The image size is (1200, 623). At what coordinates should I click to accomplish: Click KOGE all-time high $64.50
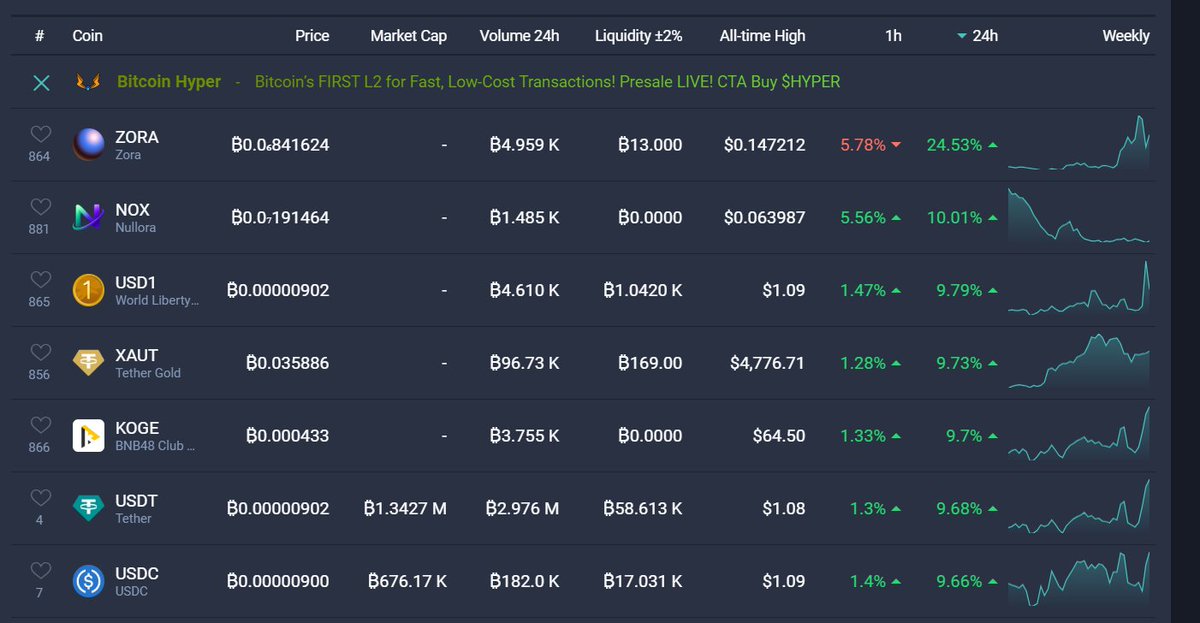pos(778,436)
